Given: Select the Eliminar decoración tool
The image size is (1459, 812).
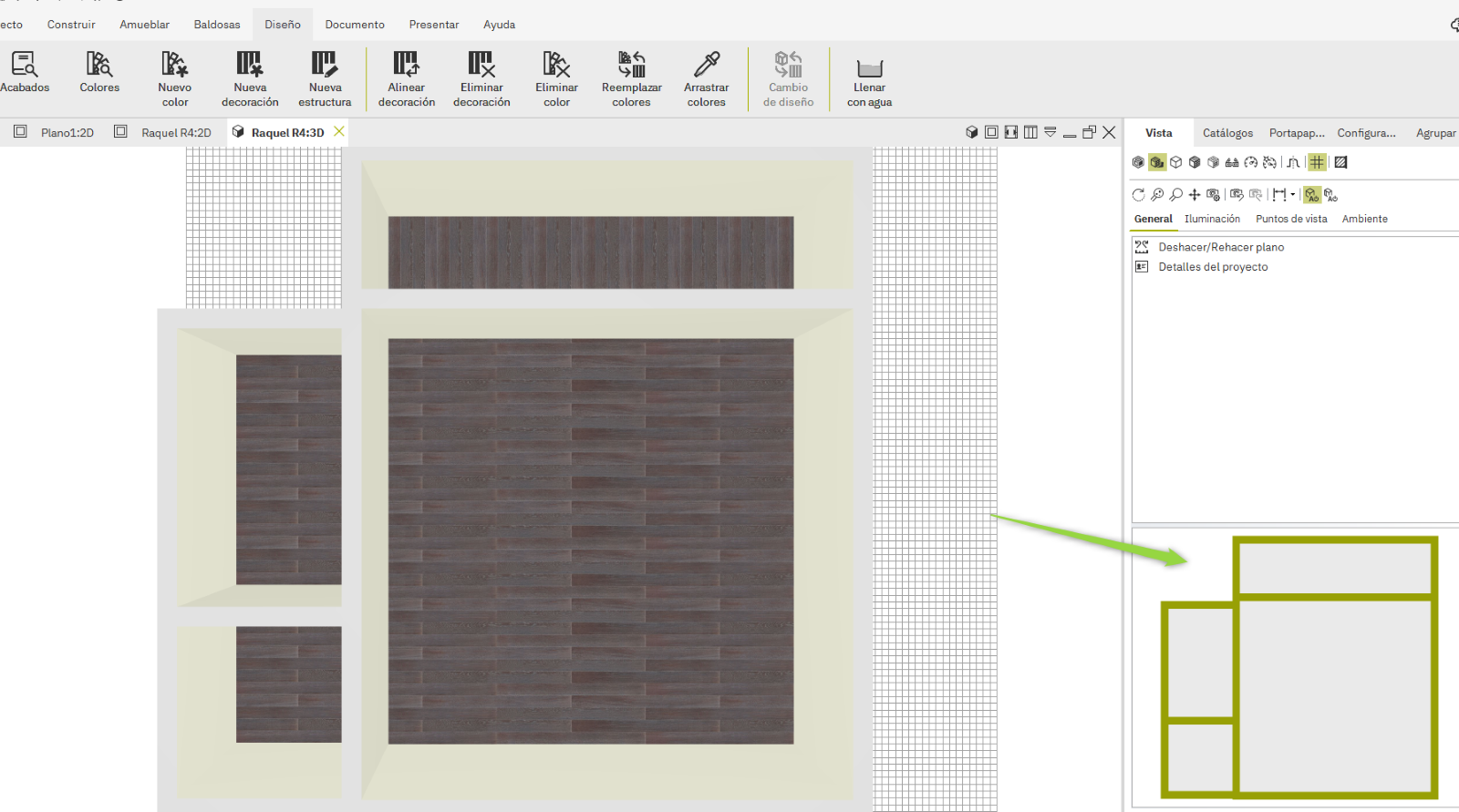Looking at the screenshot, I should pos(481,79).
